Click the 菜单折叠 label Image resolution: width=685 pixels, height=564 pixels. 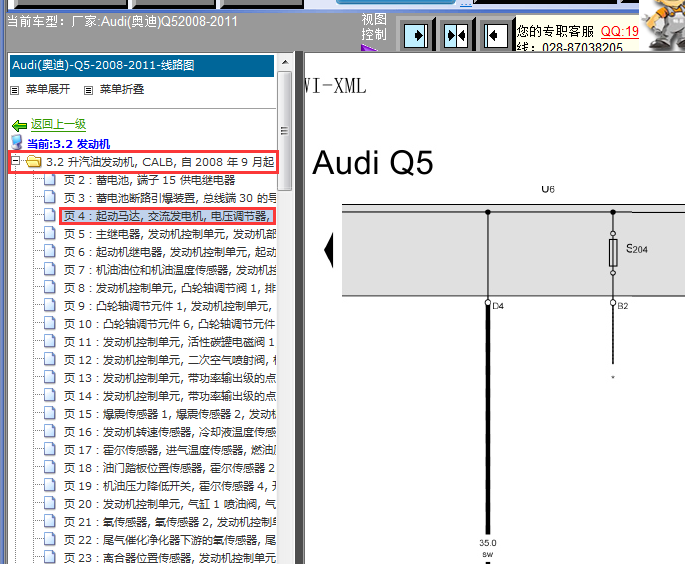[x=122, y=89]
